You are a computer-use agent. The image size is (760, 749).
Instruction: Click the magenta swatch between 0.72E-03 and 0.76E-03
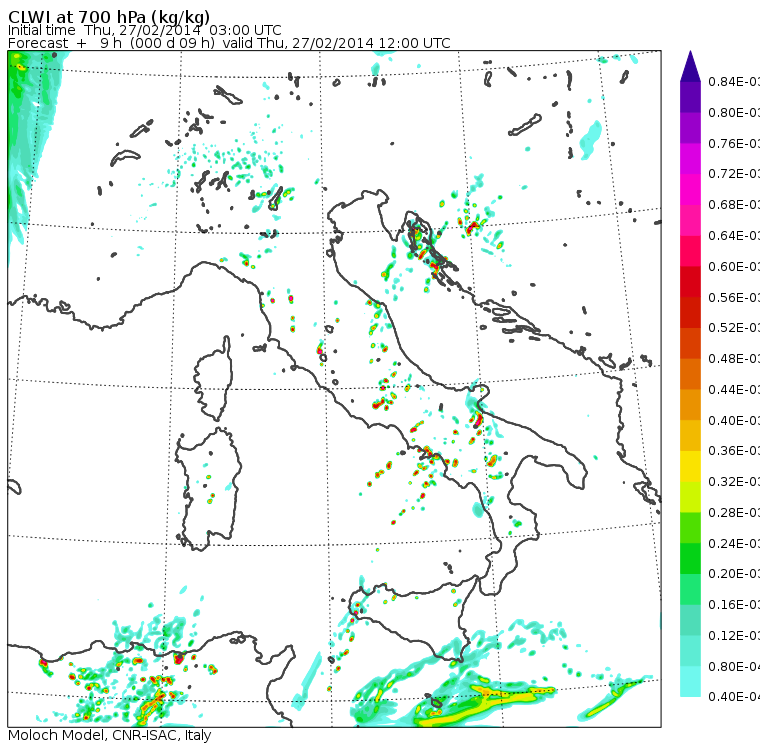tap(690, 159)
